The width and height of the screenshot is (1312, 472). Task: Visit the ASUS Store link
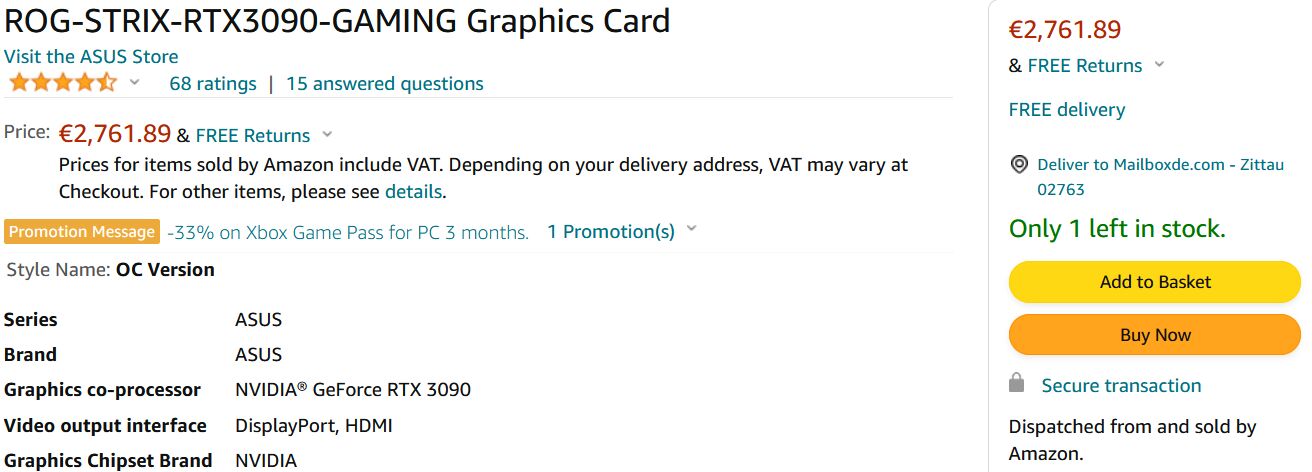click(x=91, y=56)
